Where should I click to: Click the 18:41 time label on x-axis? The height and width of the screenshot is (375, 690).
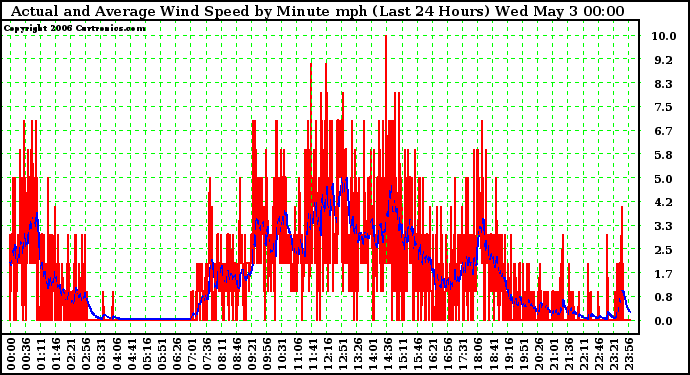click(494, 354)
